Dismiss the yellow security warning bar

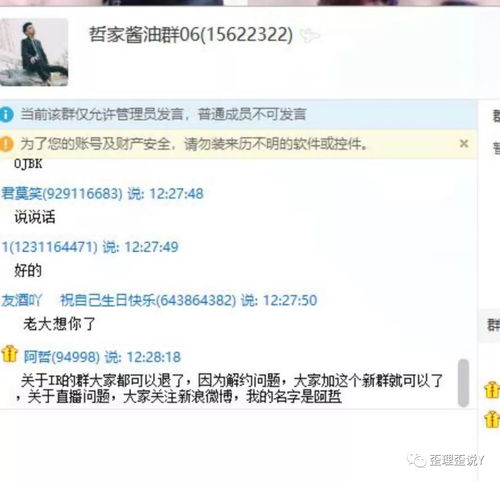pyautogui.click(x=464, y=144)
